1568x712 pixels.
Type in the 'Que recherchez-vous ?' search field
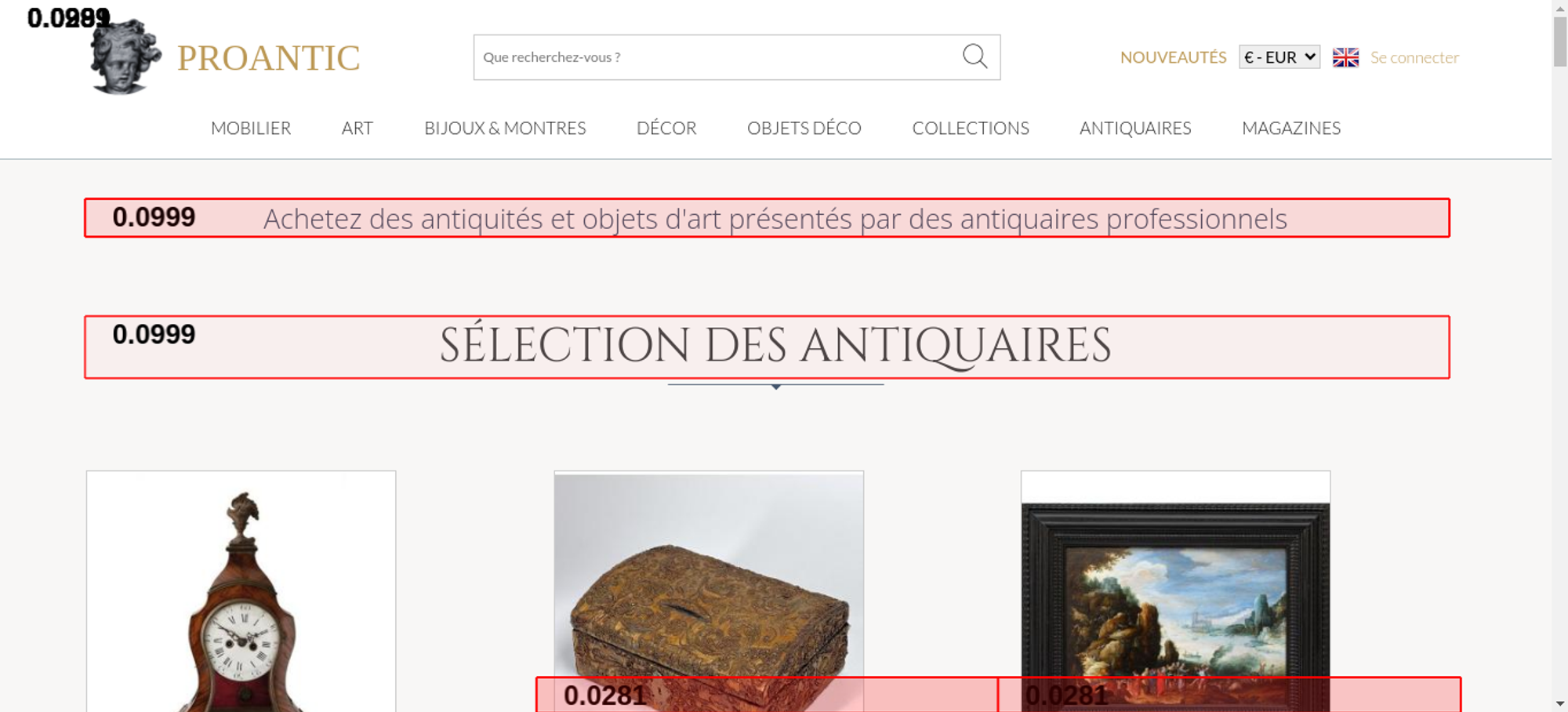point(713,57)
